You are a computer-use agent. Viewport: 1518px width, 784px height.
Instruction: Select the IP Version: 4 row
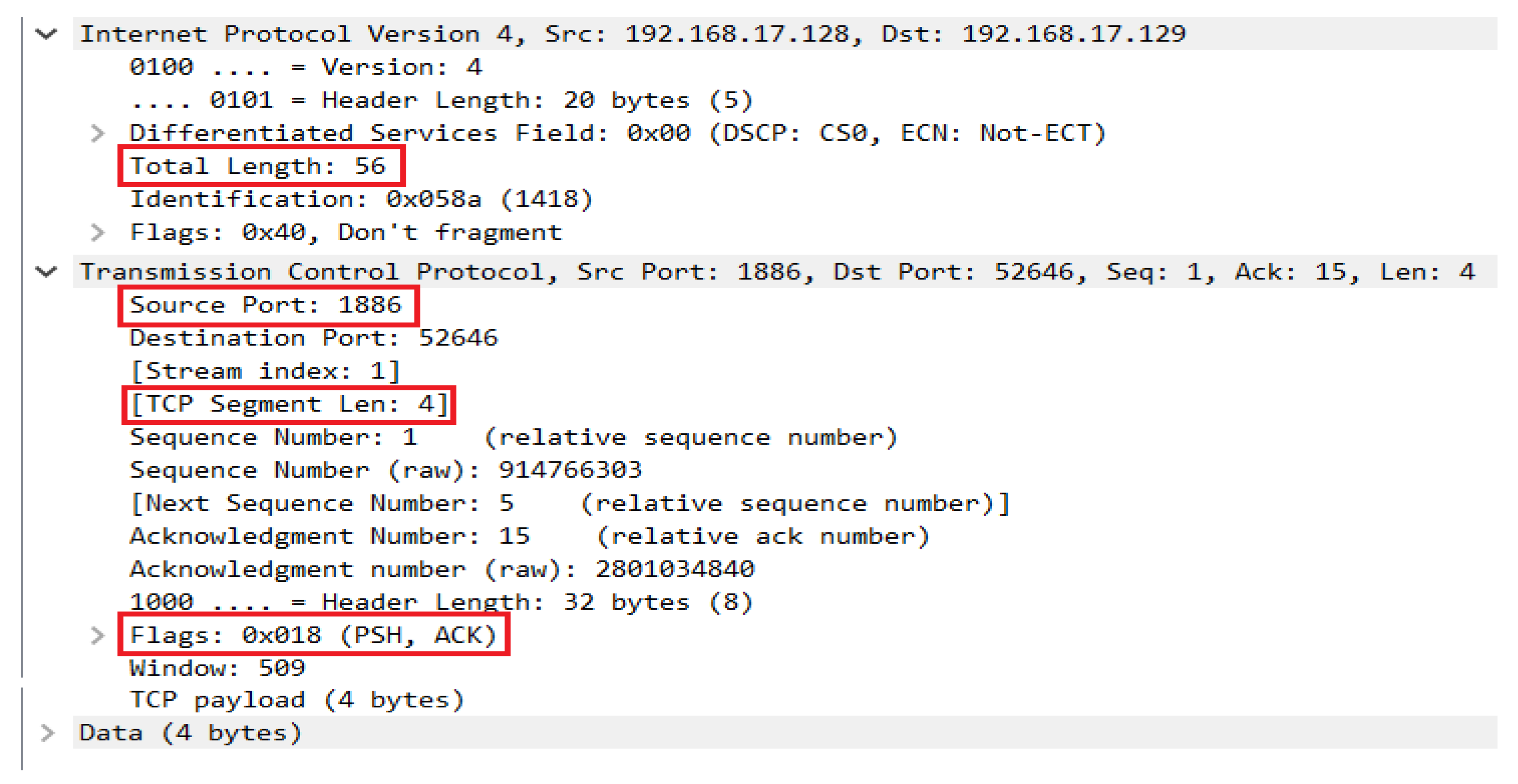coord(306,68)
